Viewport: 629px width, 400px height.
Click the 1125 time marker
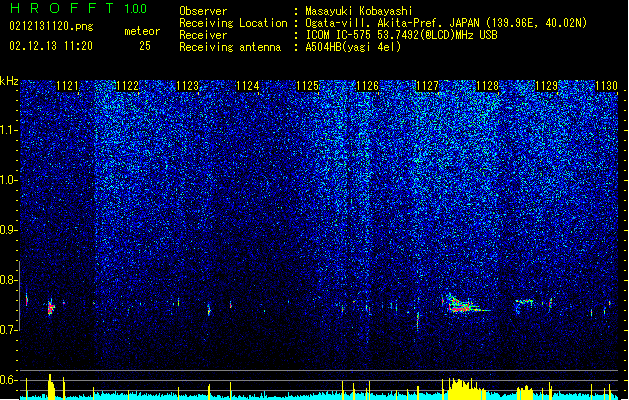(307, 86)
